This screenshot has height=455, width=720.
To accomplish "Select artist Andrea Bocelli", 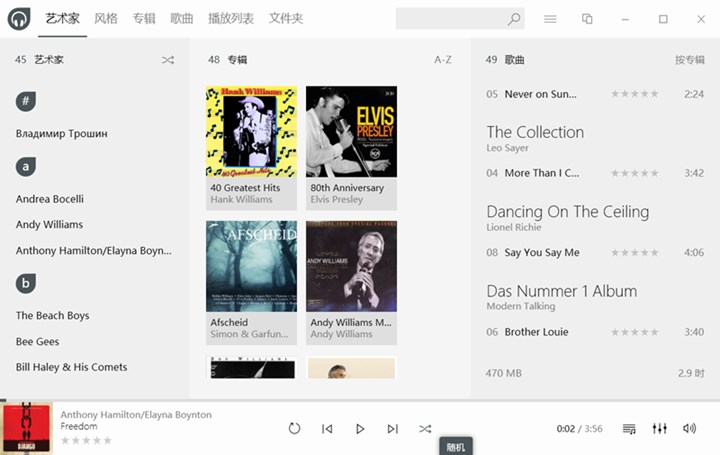I will point(50,199).
